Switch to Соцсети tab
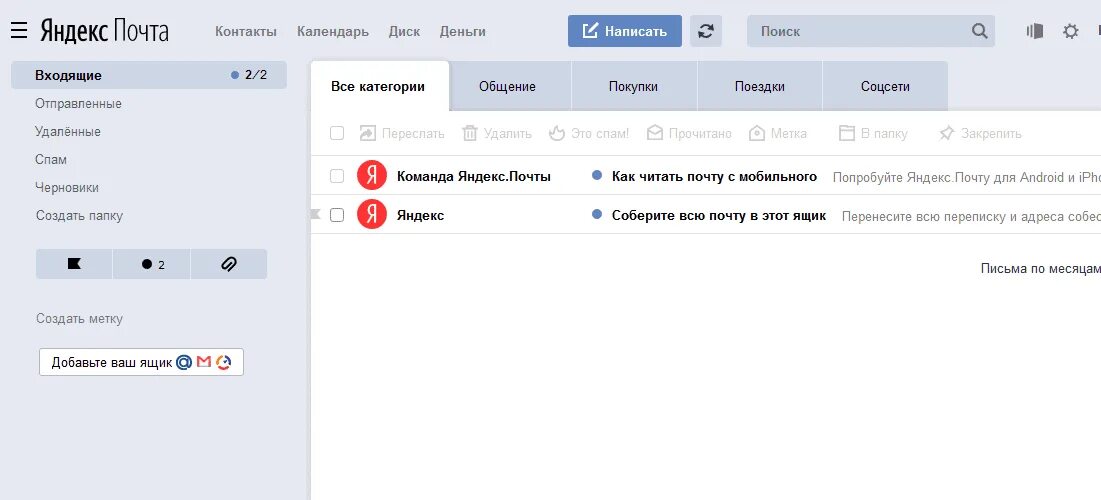Image resolution: width=1101 pixels, height=500 pixels. [885, 86]
